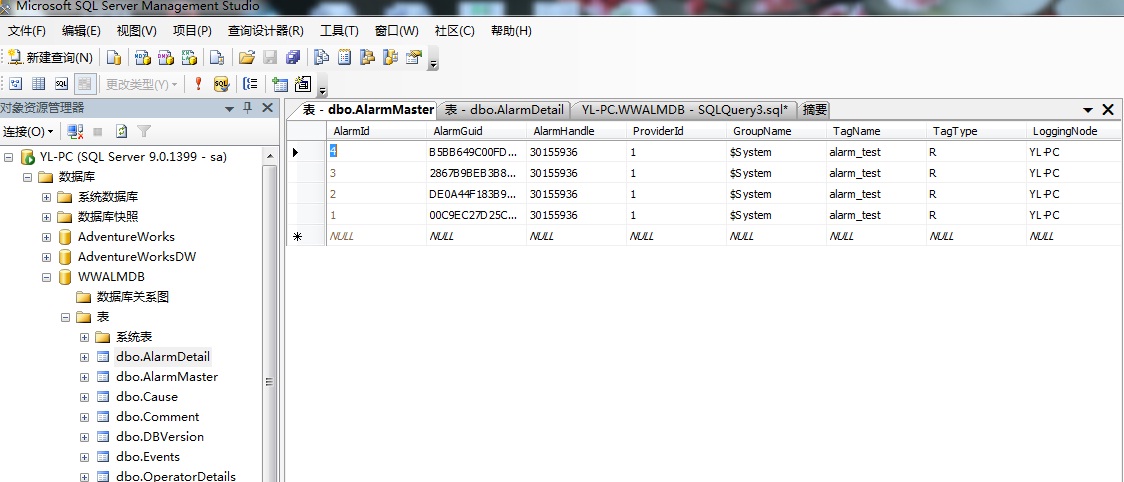Expand the 系统数据库 folder
The image size is (1124, 482).
pos(47,197)
